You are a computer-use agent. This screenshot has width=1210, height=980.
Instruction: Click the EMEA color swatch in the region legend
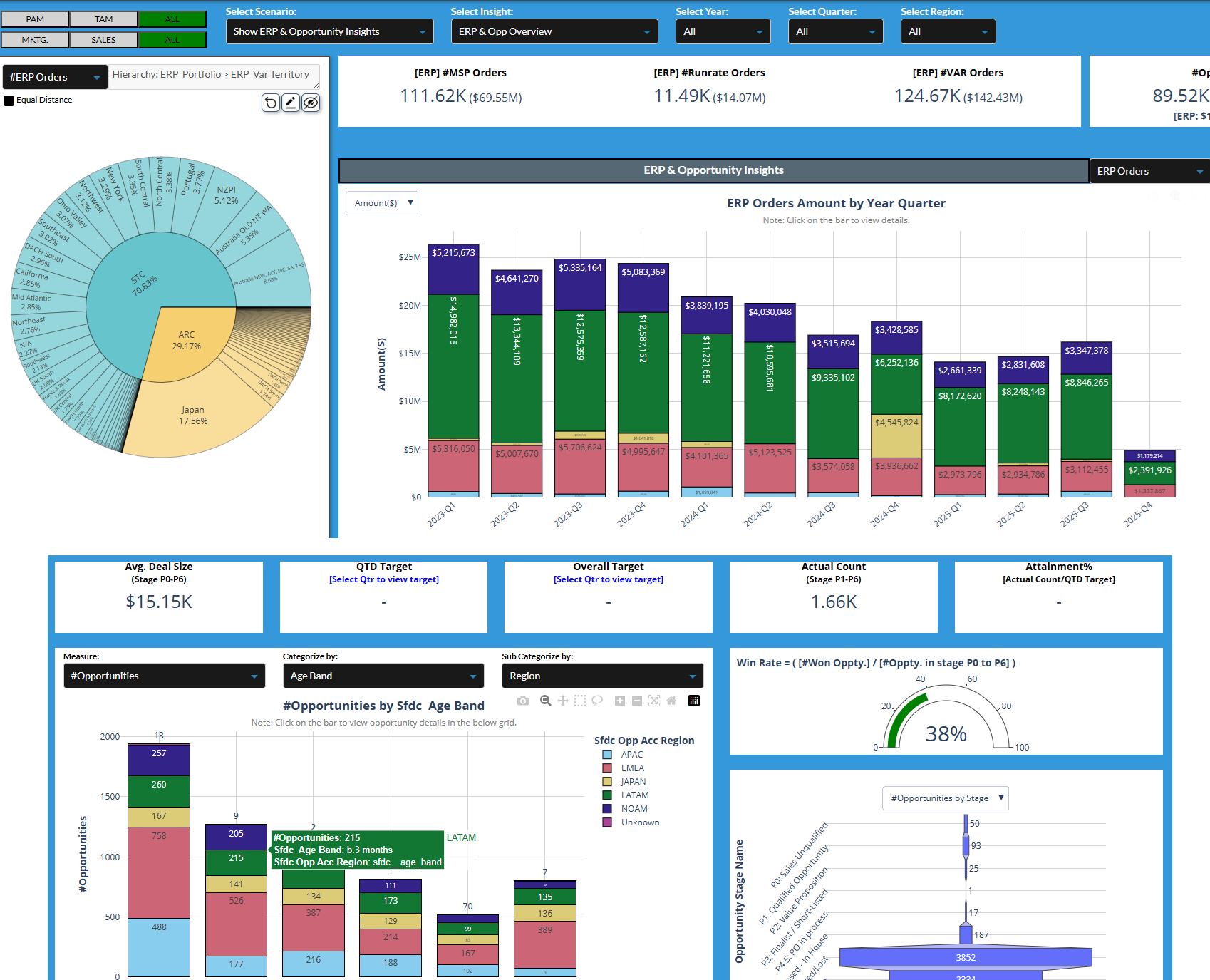pyautogui.click(x=606, y=768)
